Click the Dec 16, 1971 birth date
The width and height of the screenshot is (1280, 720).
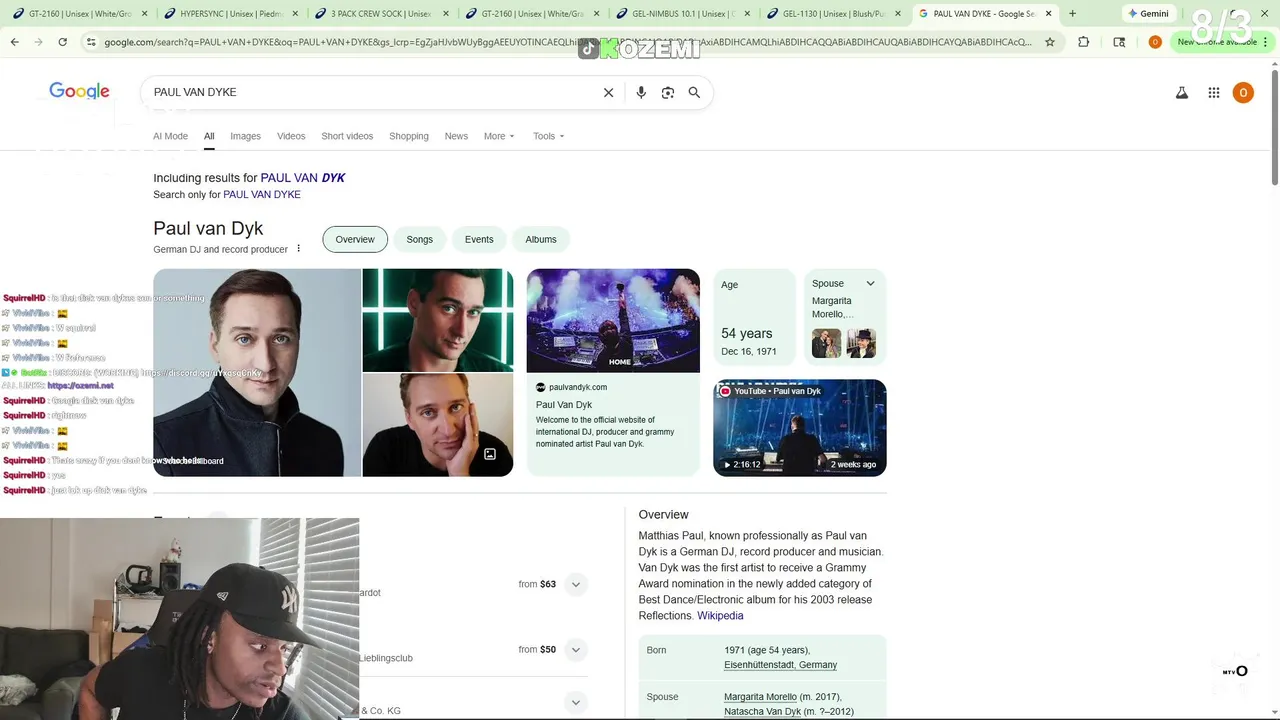click(749, 351)
